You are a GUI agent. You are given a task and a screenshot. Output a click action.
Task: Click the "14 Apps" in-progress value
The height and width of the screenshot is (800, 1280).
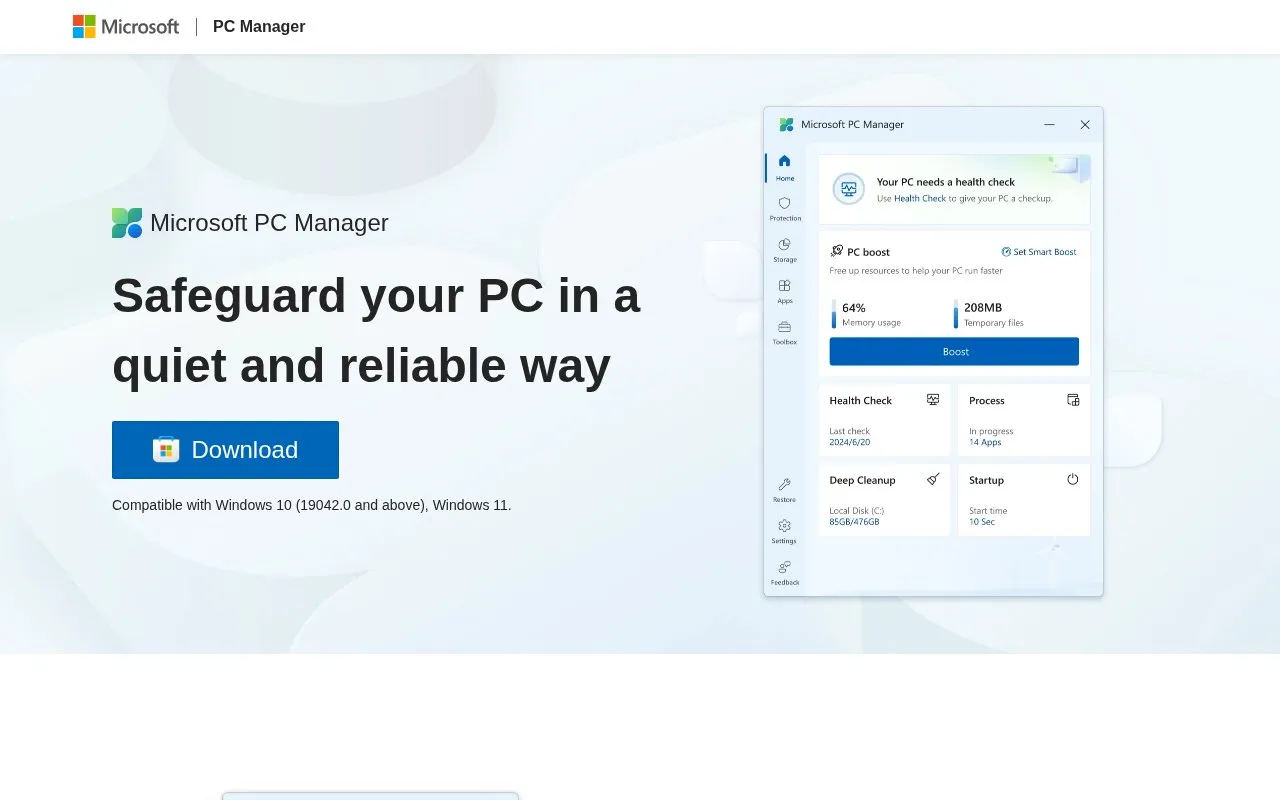coord(985,442)
